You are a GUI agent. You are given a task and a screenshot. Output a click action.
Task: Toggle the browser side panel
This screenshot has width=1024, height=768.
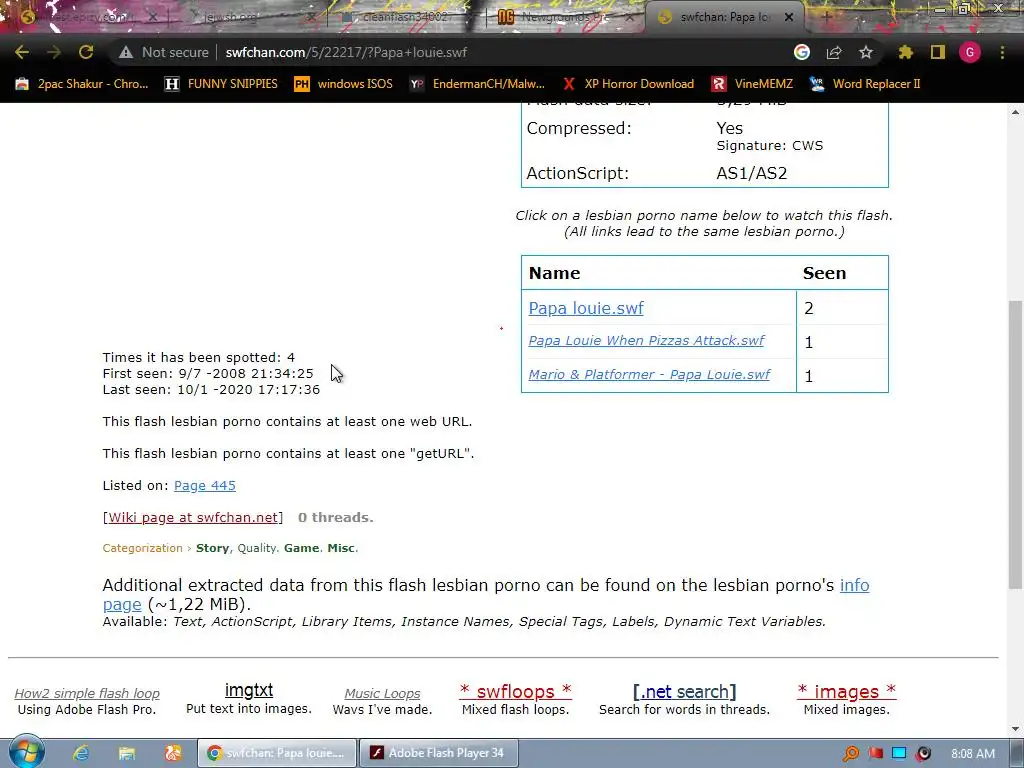click(938, 52)
